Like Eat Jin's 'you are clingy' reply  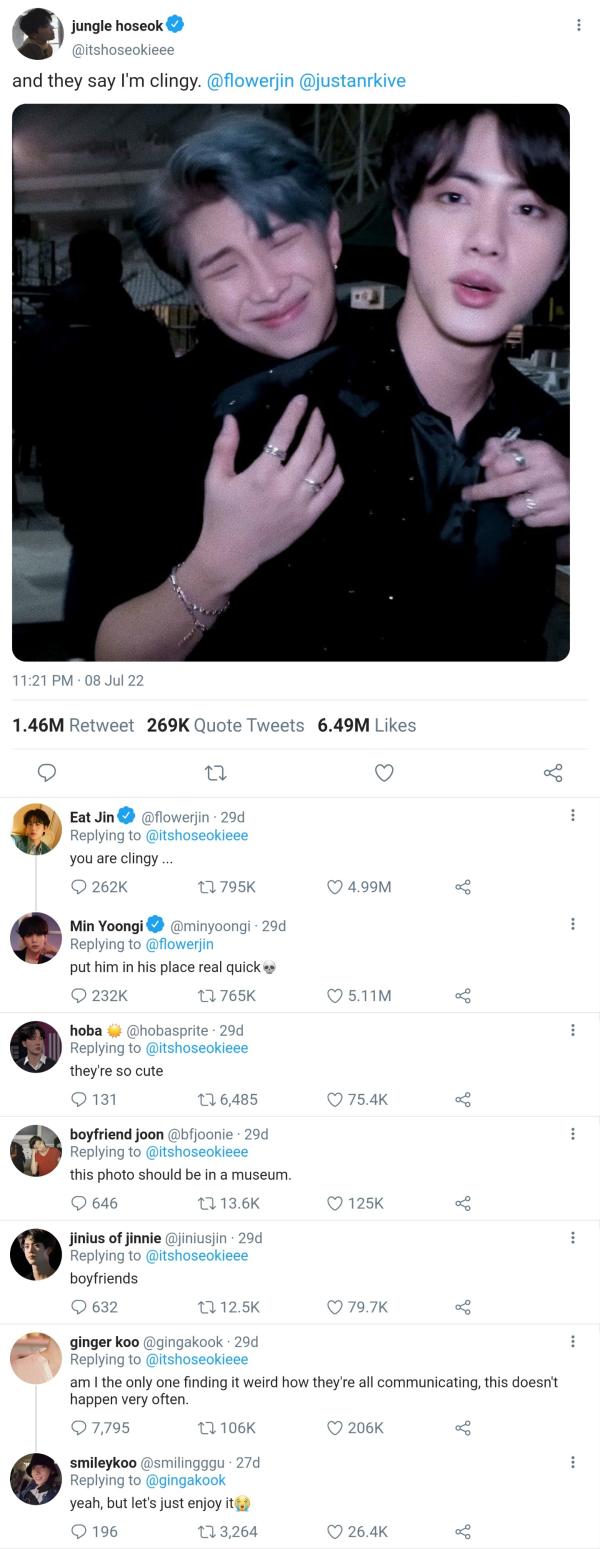(x=336, y=887)
